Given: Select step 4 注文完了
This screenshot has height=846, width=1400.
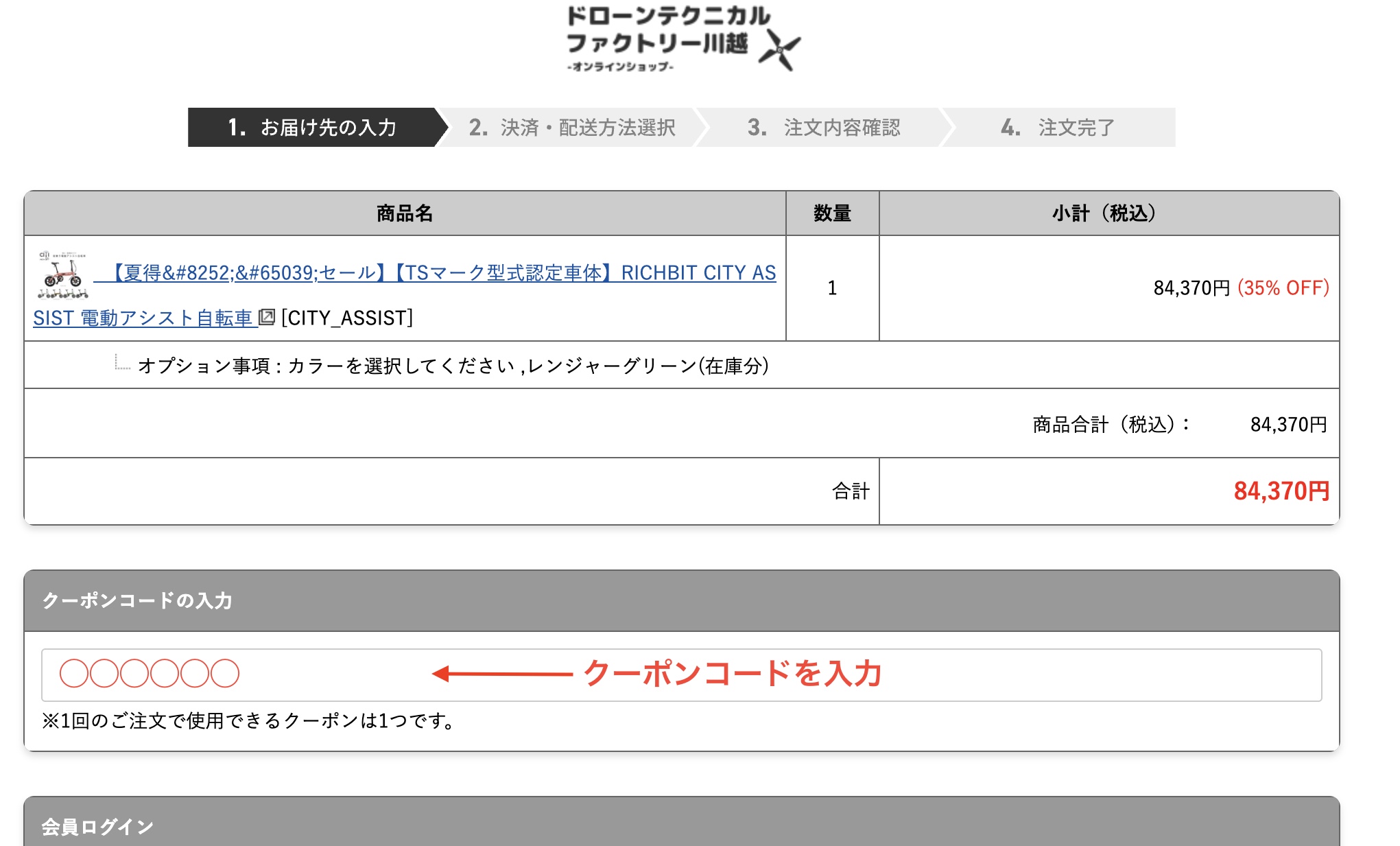Looking at the screenshot, I should [1058, 128].
